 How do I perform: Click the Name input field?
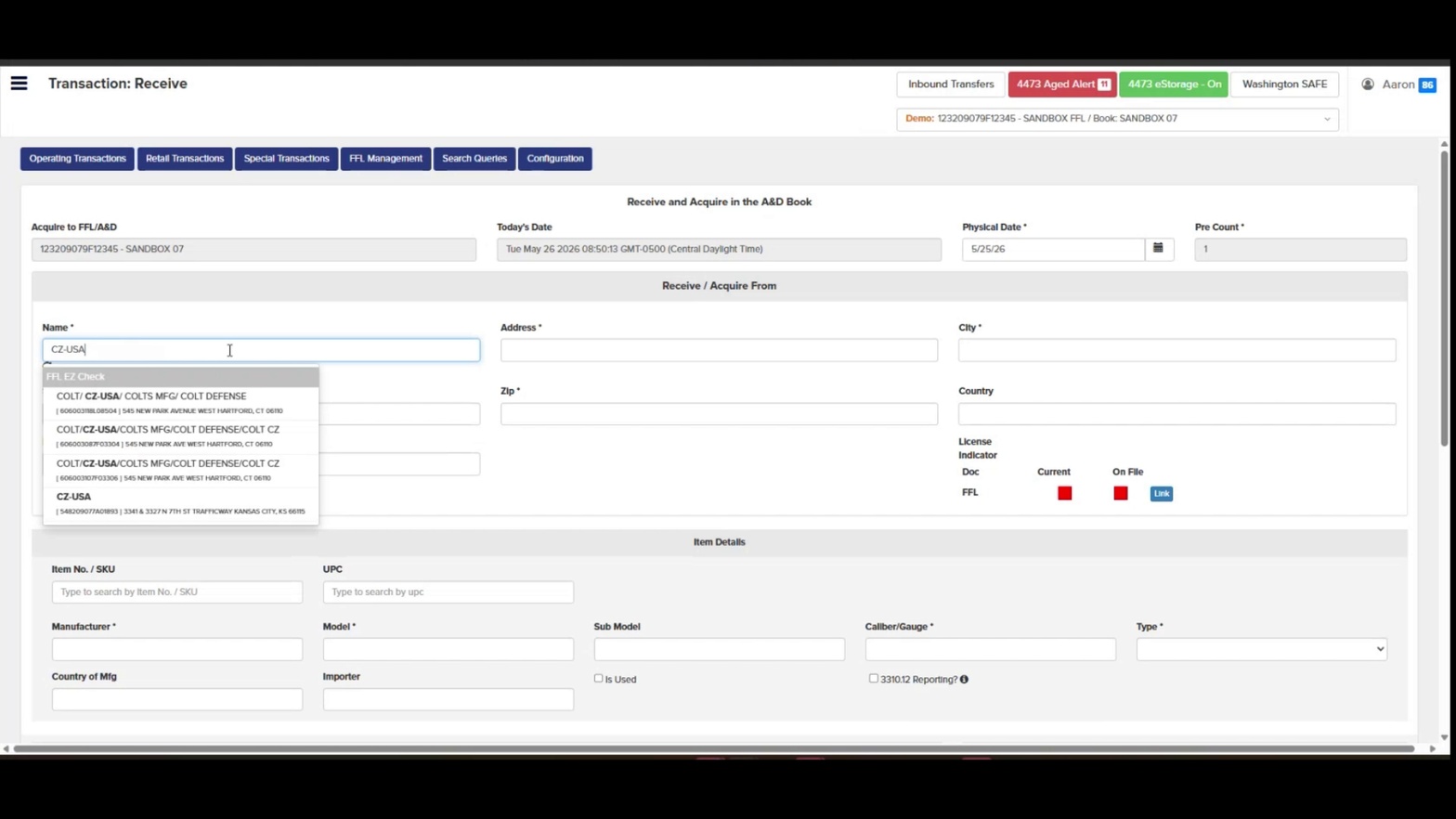pos(261,350)
